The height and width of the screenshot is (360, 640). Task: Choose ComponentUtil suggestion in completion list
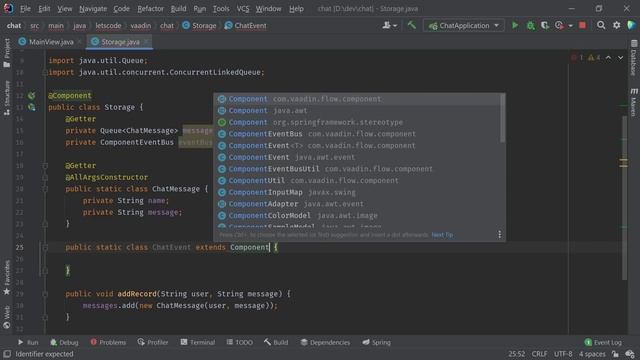pos(357,180)
